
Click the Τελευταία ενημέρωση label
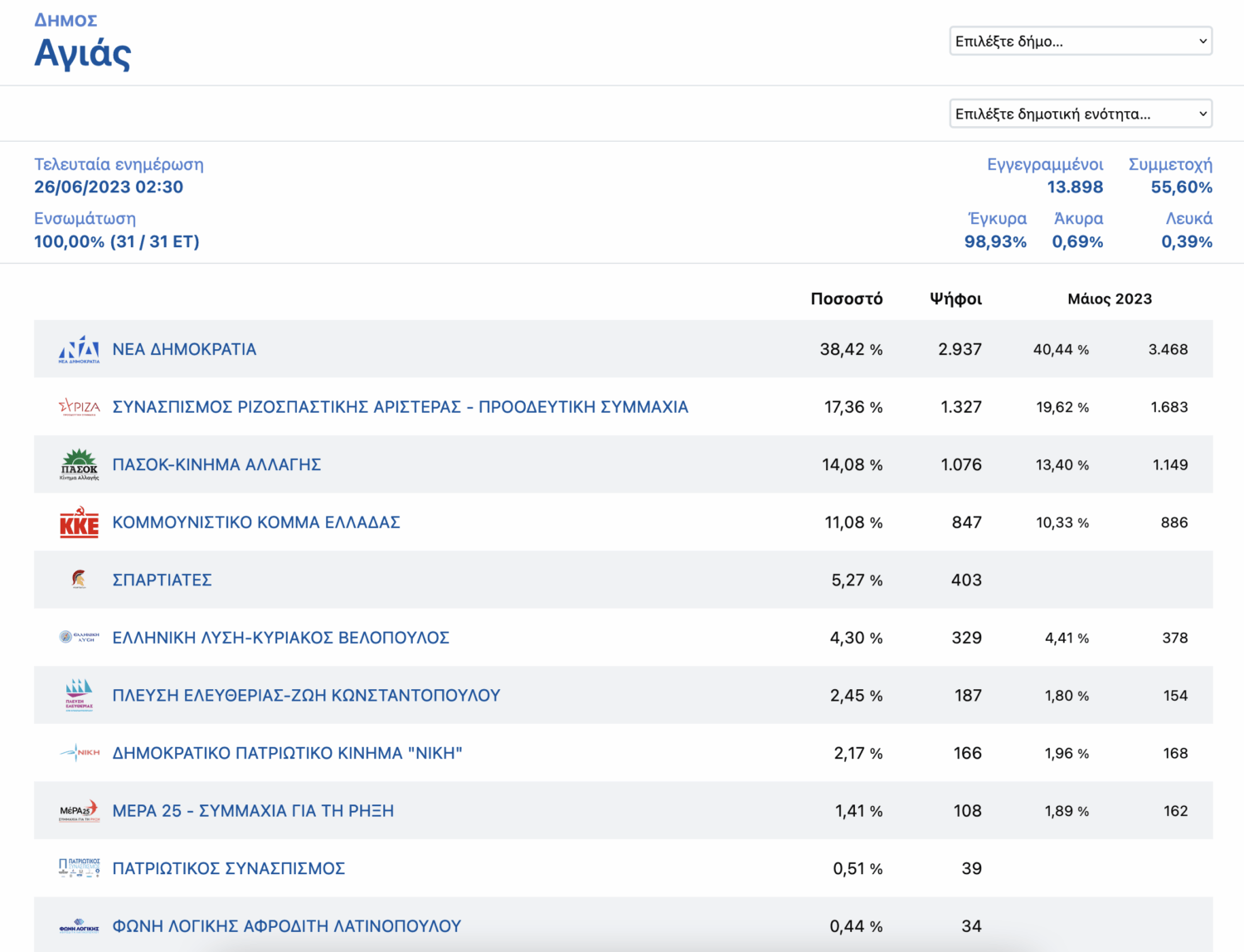[x=119, y=164]
